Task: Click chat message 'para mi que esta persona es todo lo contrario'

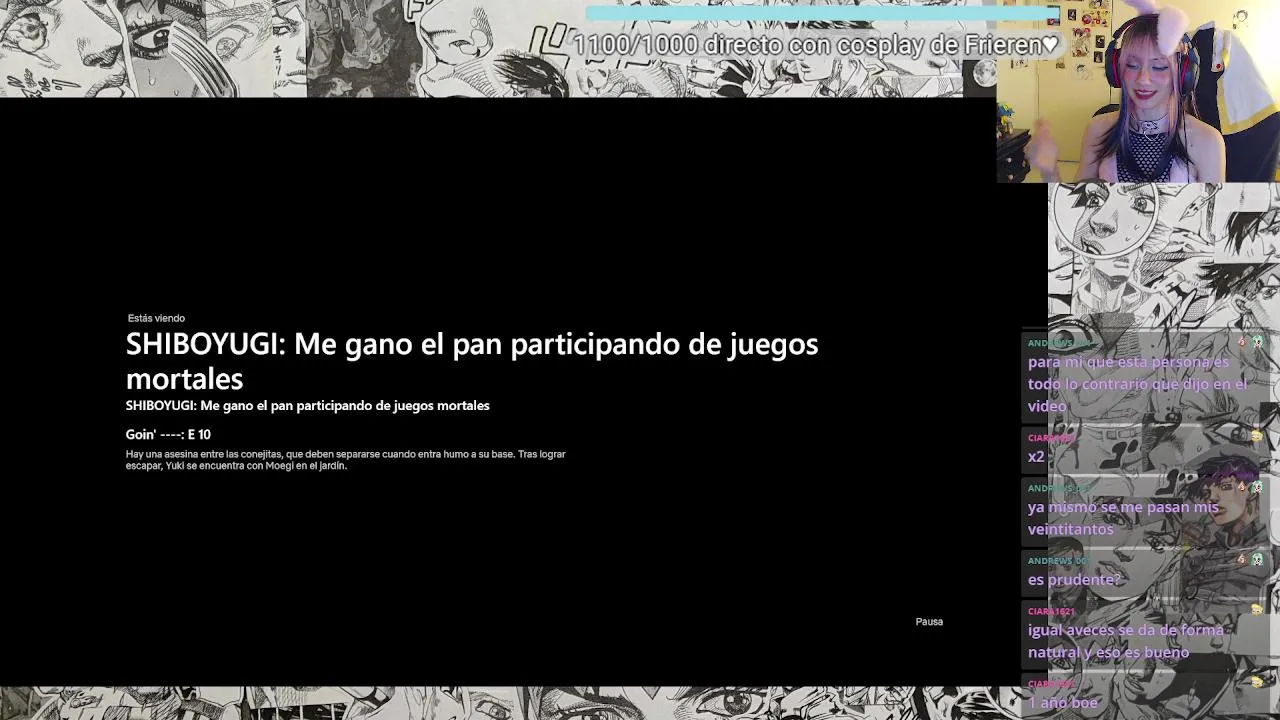Action: pos(1137,384)
